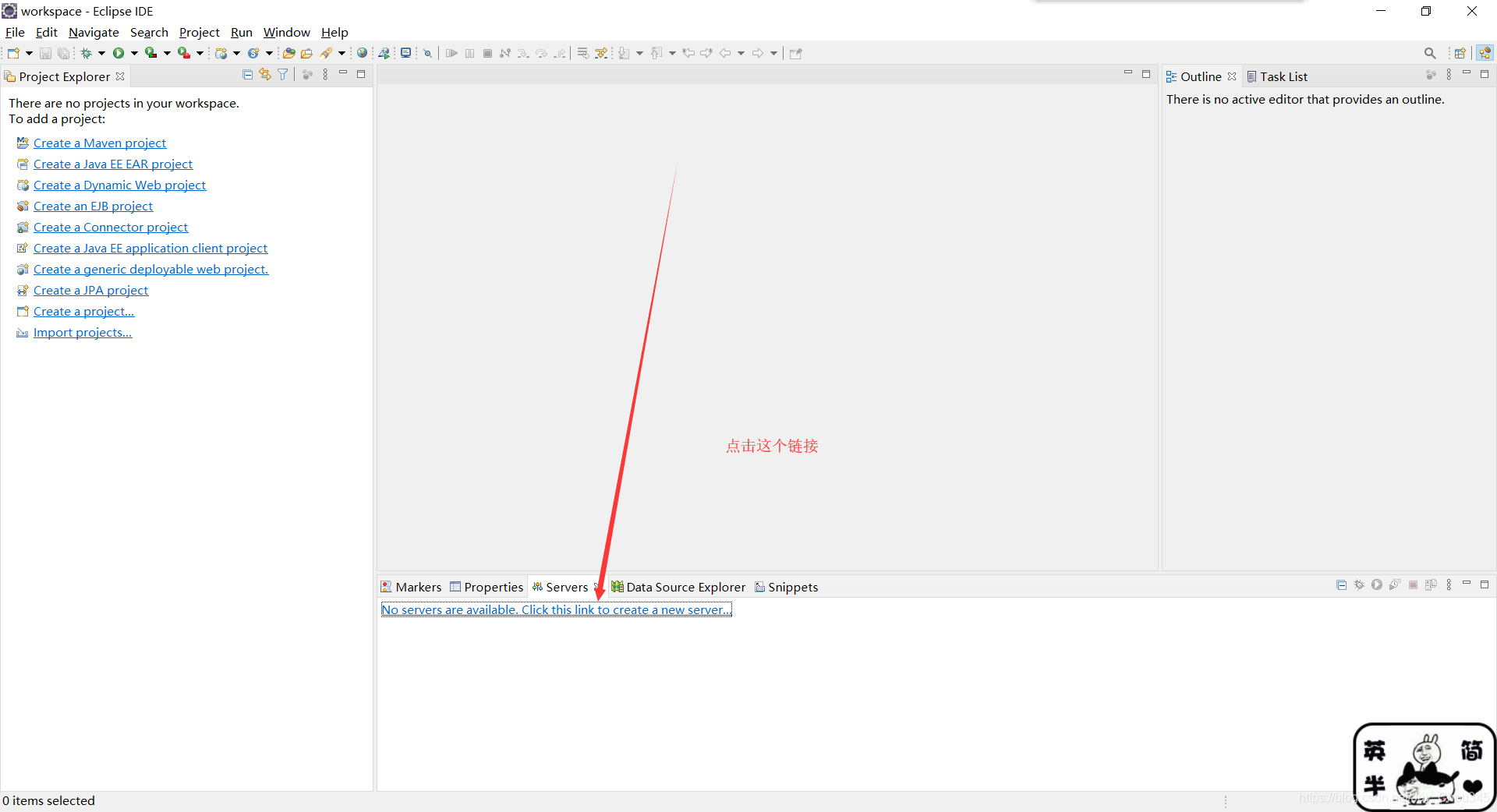Screen dimensions: 1497x812
Task: Switch to the Markers tab
Action: click(x=411, y=587)
